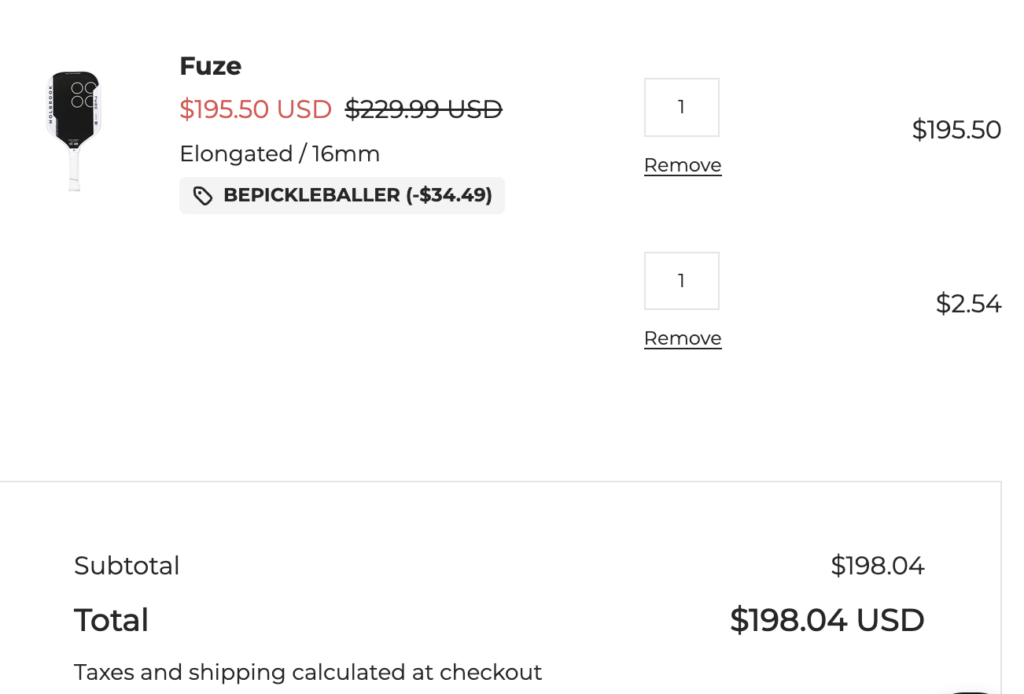
Task: Click the red $195.50 USD sale price
Action: click(255, 109)
